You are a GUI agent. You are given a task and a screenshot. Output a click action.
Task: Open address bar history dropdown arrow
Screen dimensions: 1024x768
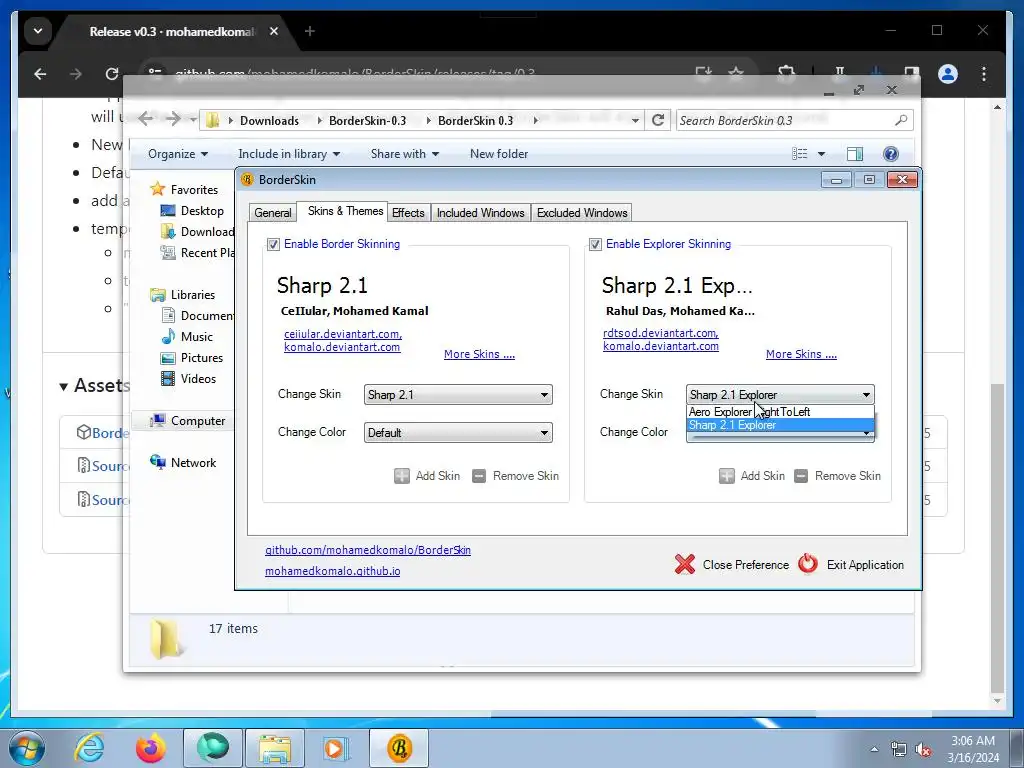click(x=635, y=121)
